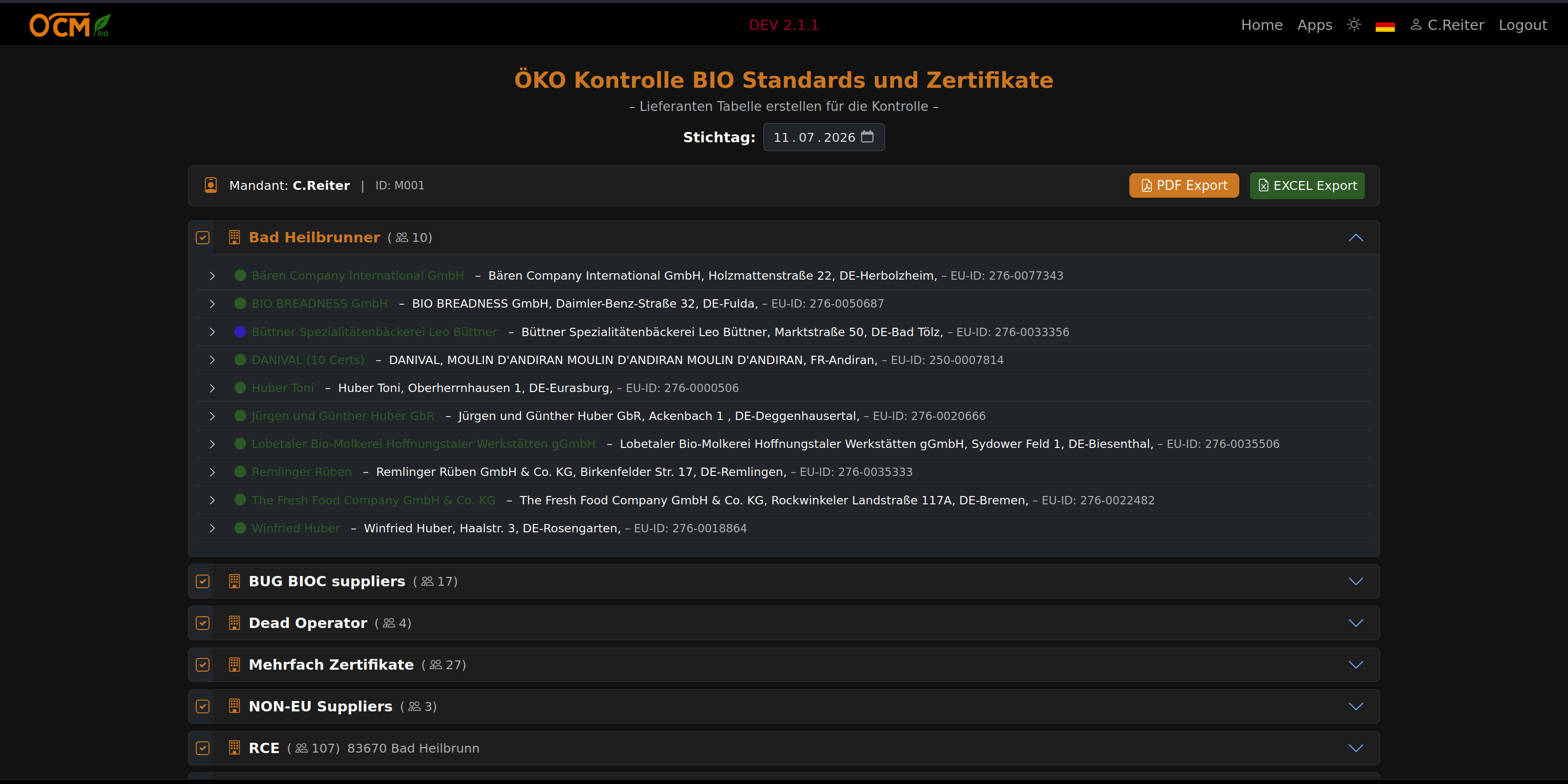1568x784 pixels.
Task: Click the OCM BIO logo
Action: pos(70,25)
